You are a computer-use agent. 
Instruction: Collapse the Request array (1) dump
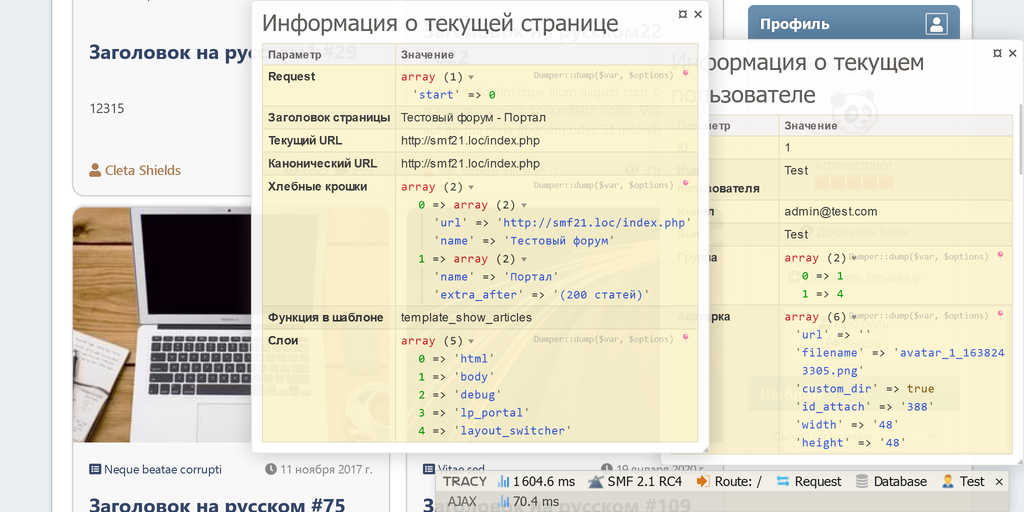pyautogui.click(x=471, y=77)
